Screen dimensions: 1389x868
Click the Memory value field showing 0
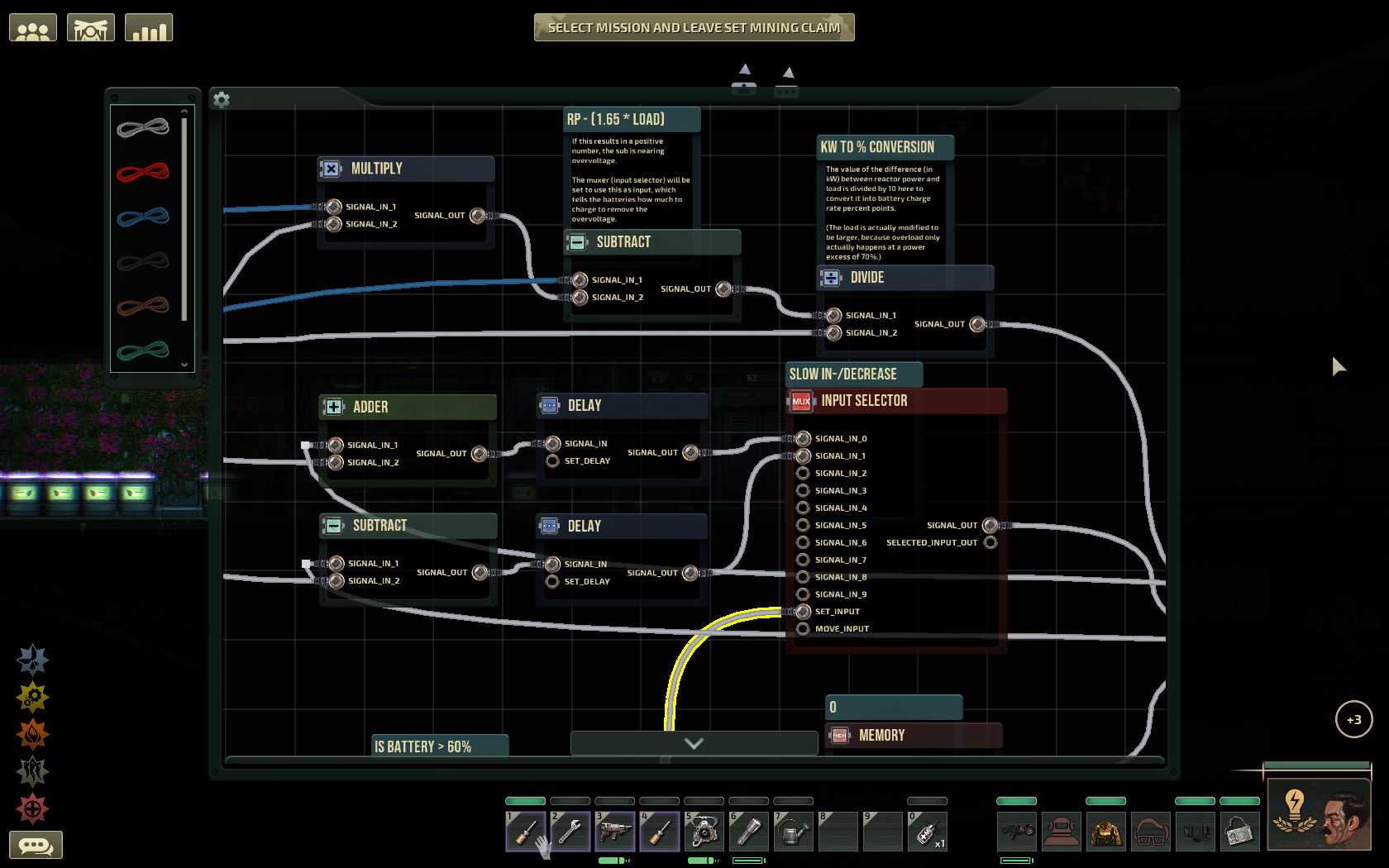(894, 708)
